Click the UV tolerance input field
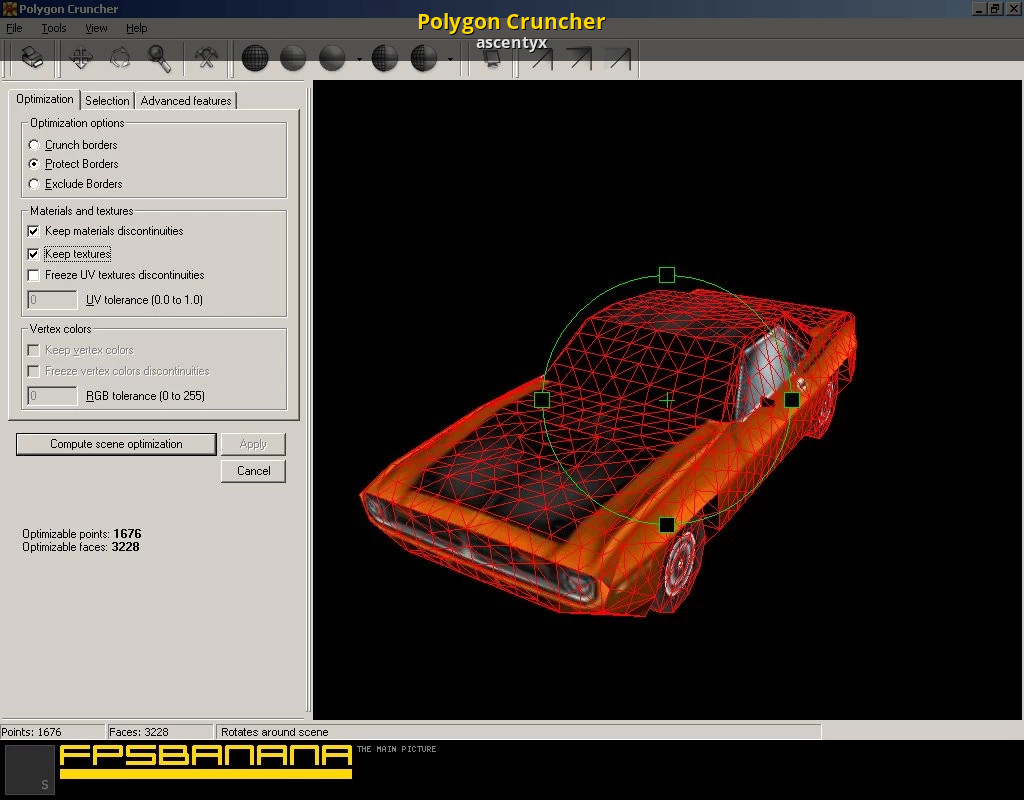Screen dimensions: 1024x800 pos(52,300)
